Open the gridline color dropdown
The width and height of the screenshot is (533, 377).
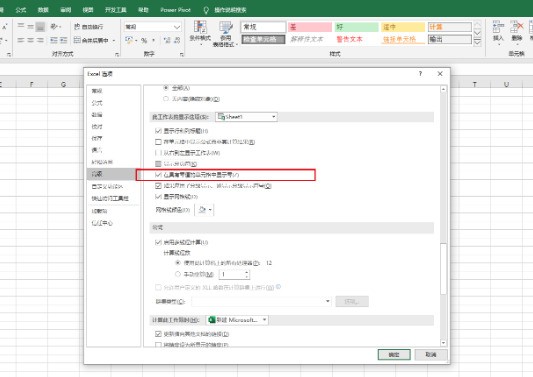pos(205,210)
